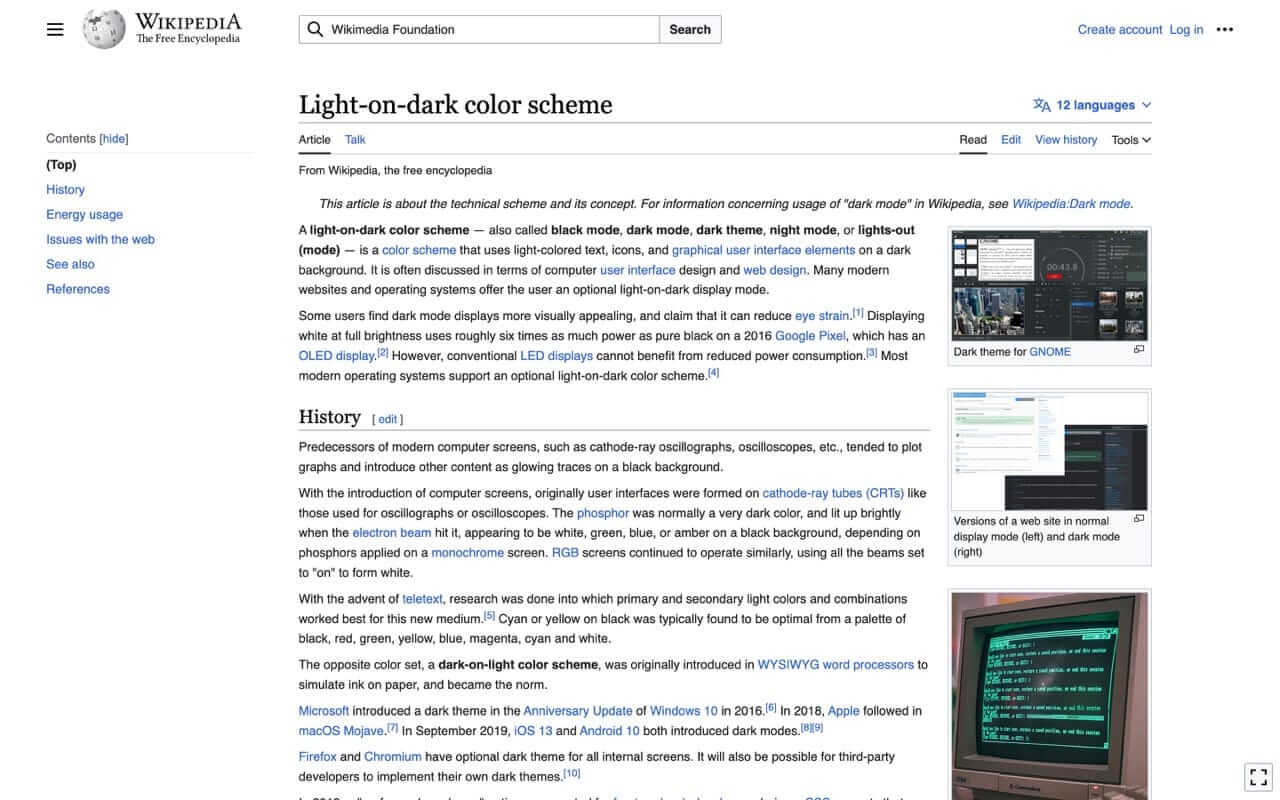Go to See also section

point(70,265)
